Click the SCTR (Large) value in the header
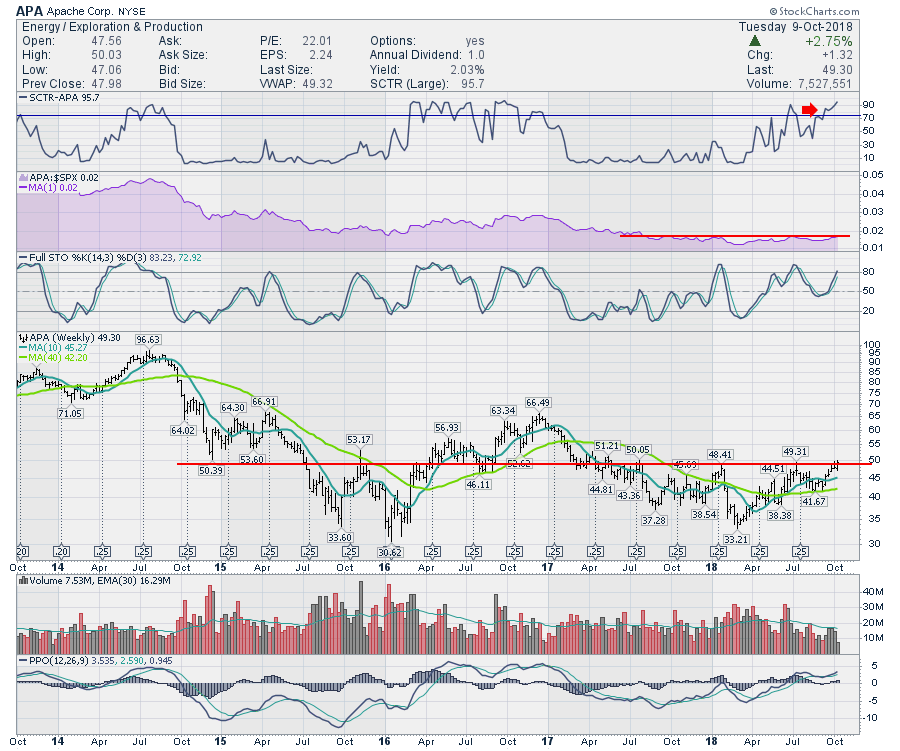Viewport: 900px width, 751px height. click(473, 84)
